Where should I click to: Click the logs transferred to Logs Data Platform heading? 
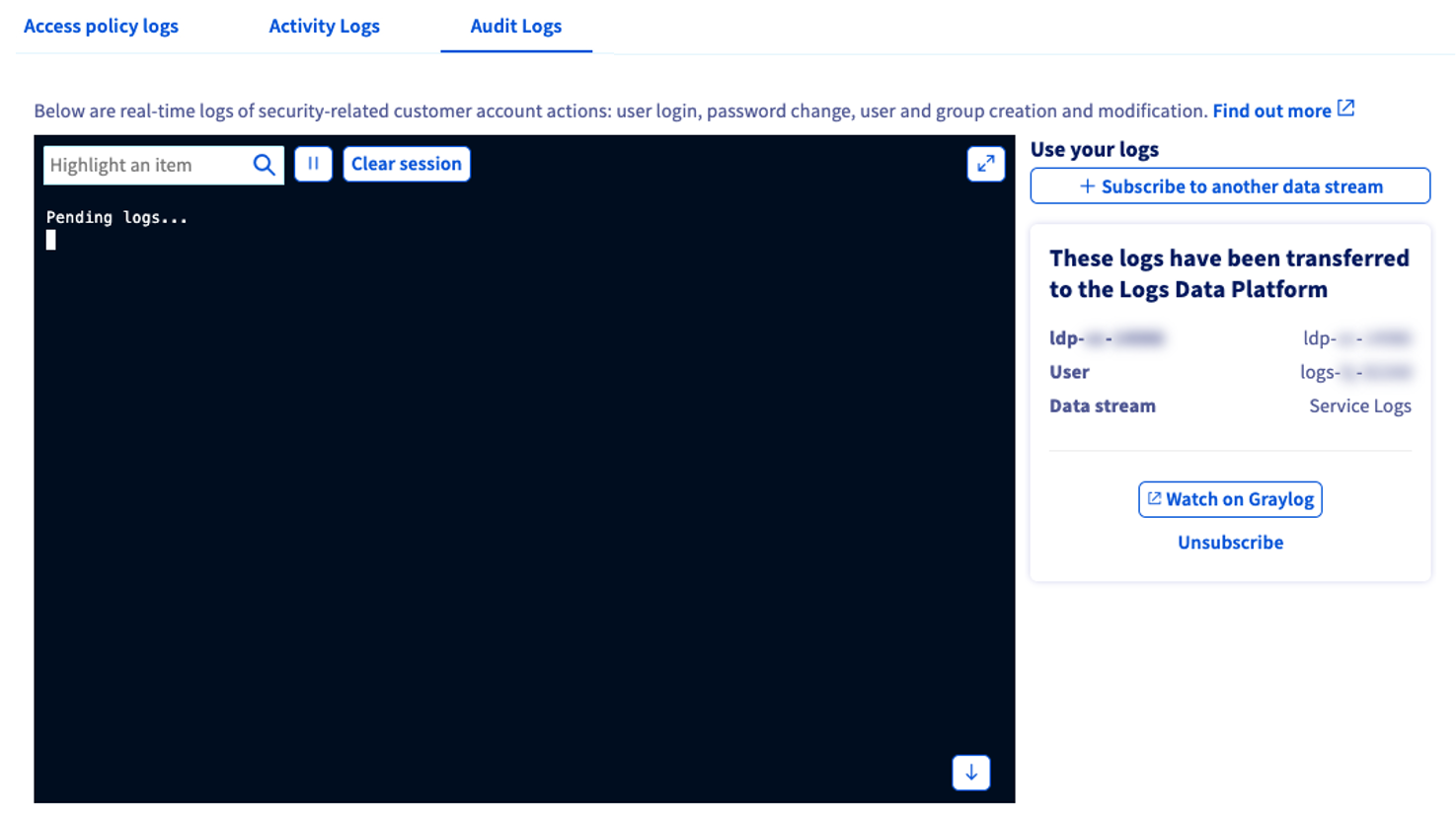coord(1229,273)
